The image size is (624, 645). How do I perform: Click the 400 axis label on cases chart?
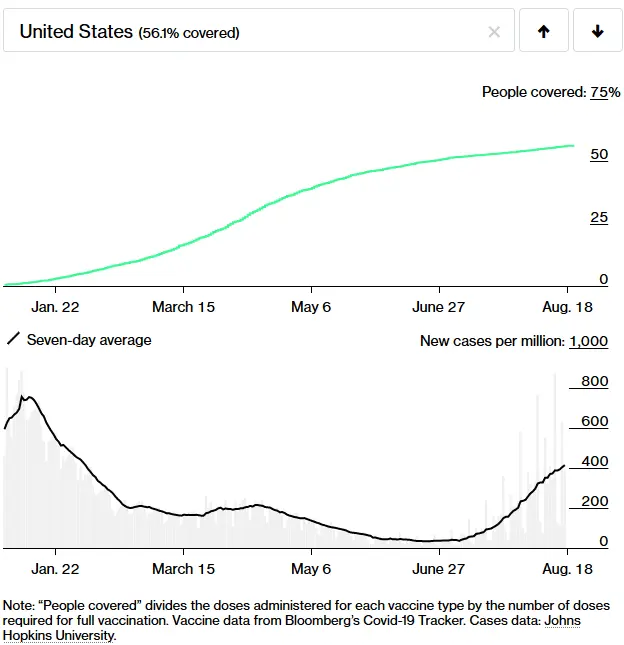[x=594, y=461]
